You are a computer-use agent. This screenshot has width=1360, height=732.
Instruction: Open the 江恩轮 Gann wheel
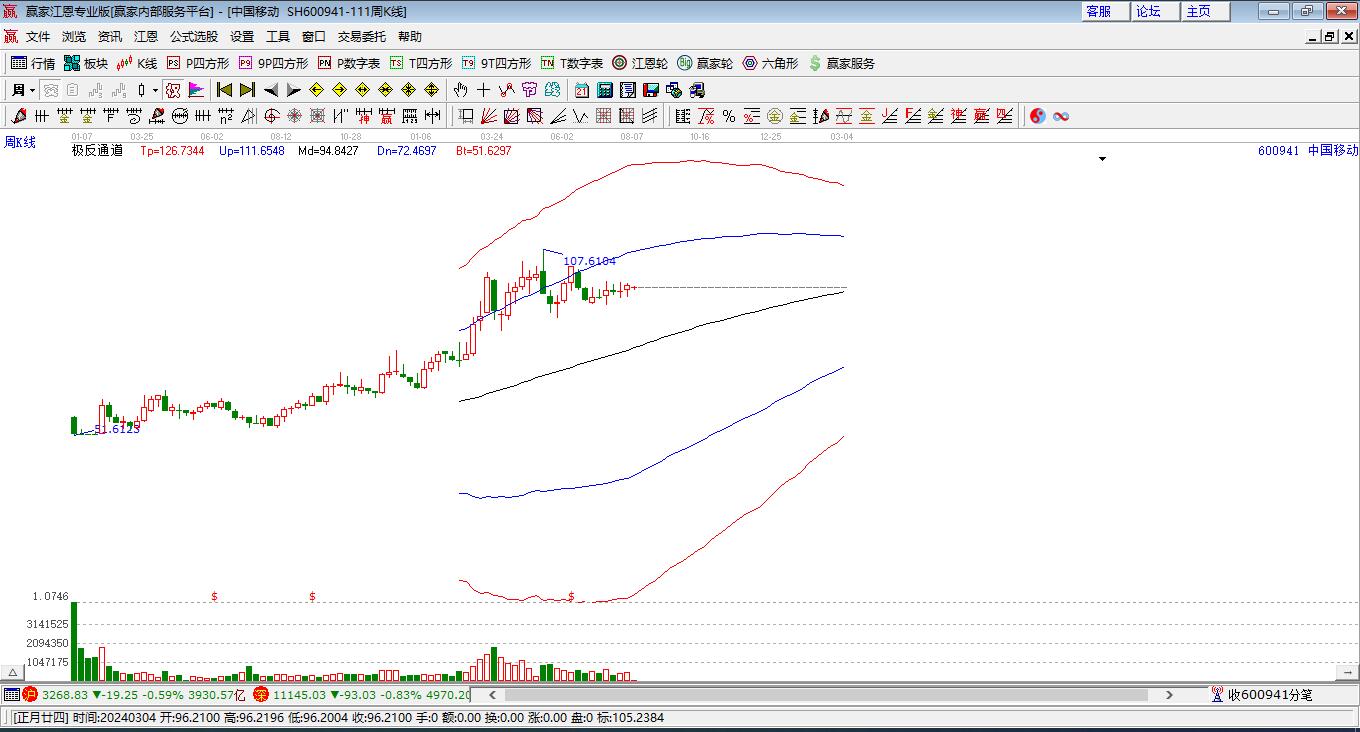click(x=640, y=63)
